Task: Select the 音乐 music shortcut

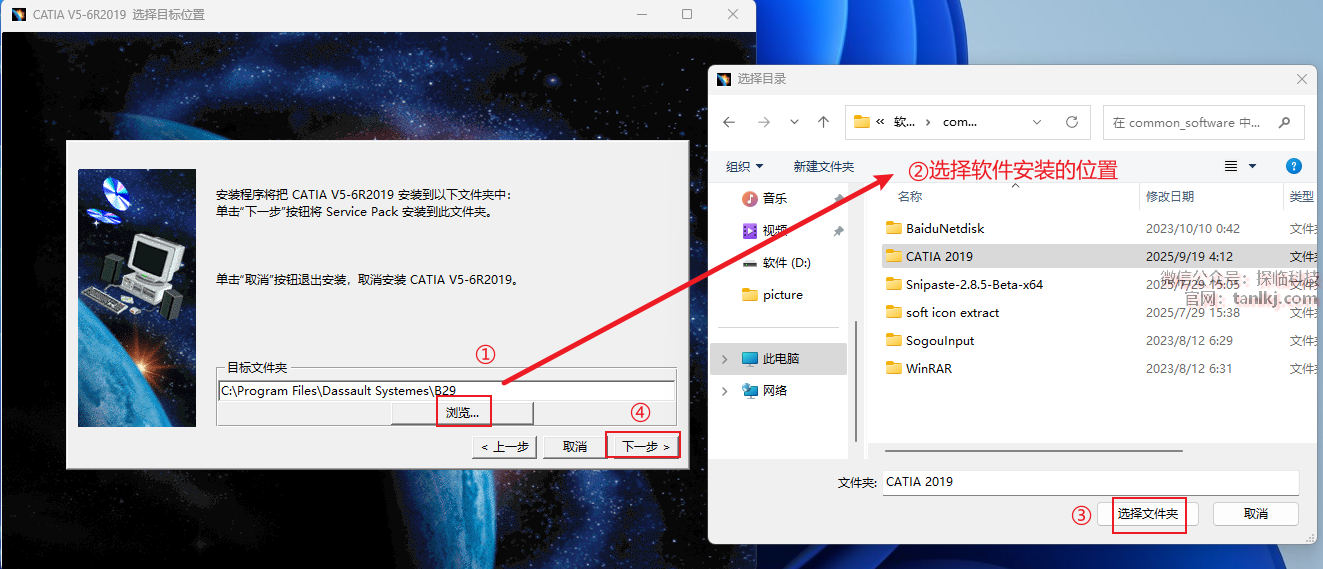Action: pos(774,198)
